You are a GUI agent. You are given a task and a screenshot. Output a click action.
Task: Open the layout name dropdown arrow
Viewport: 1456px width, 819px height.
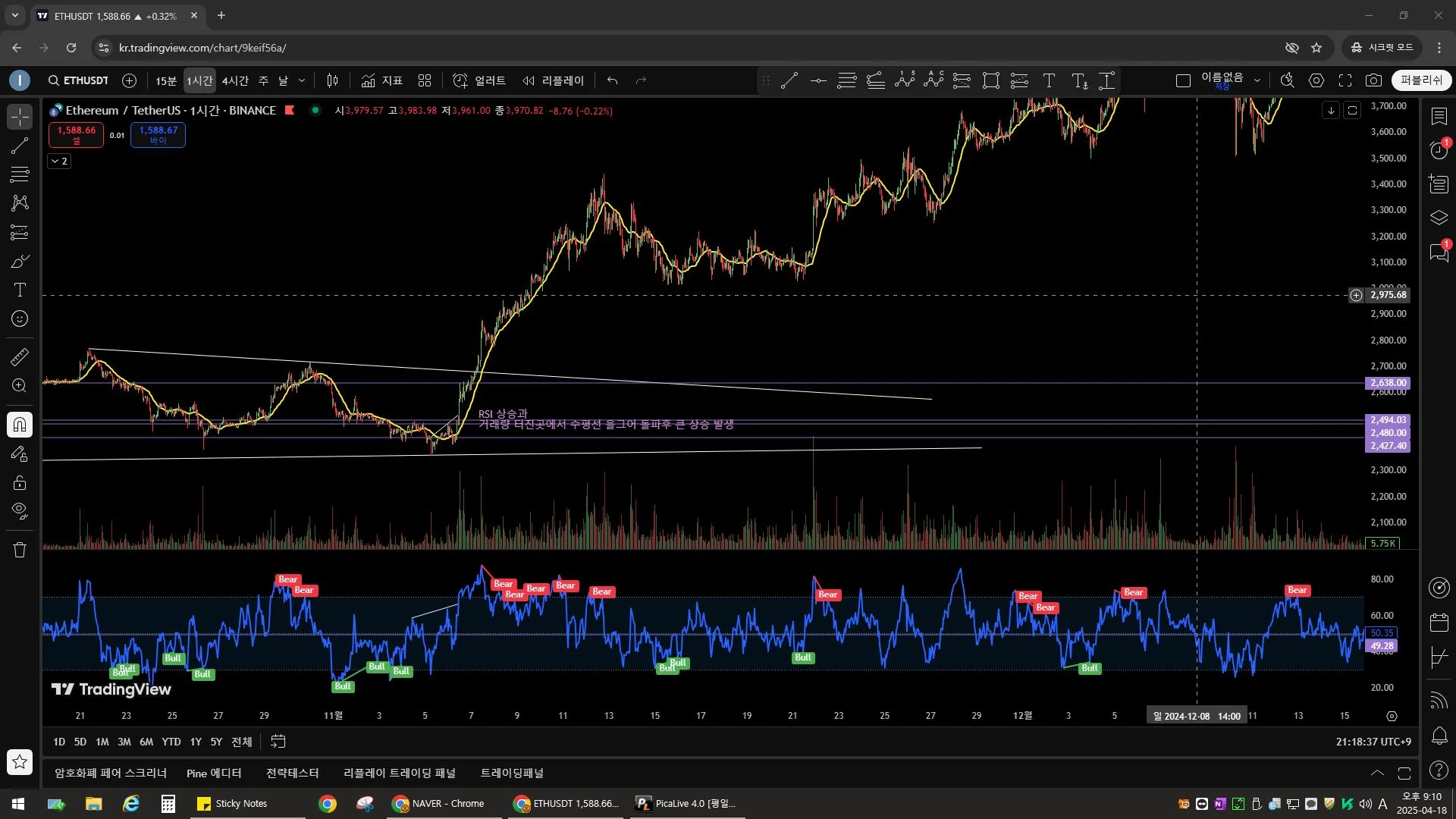click(1257, 80)
